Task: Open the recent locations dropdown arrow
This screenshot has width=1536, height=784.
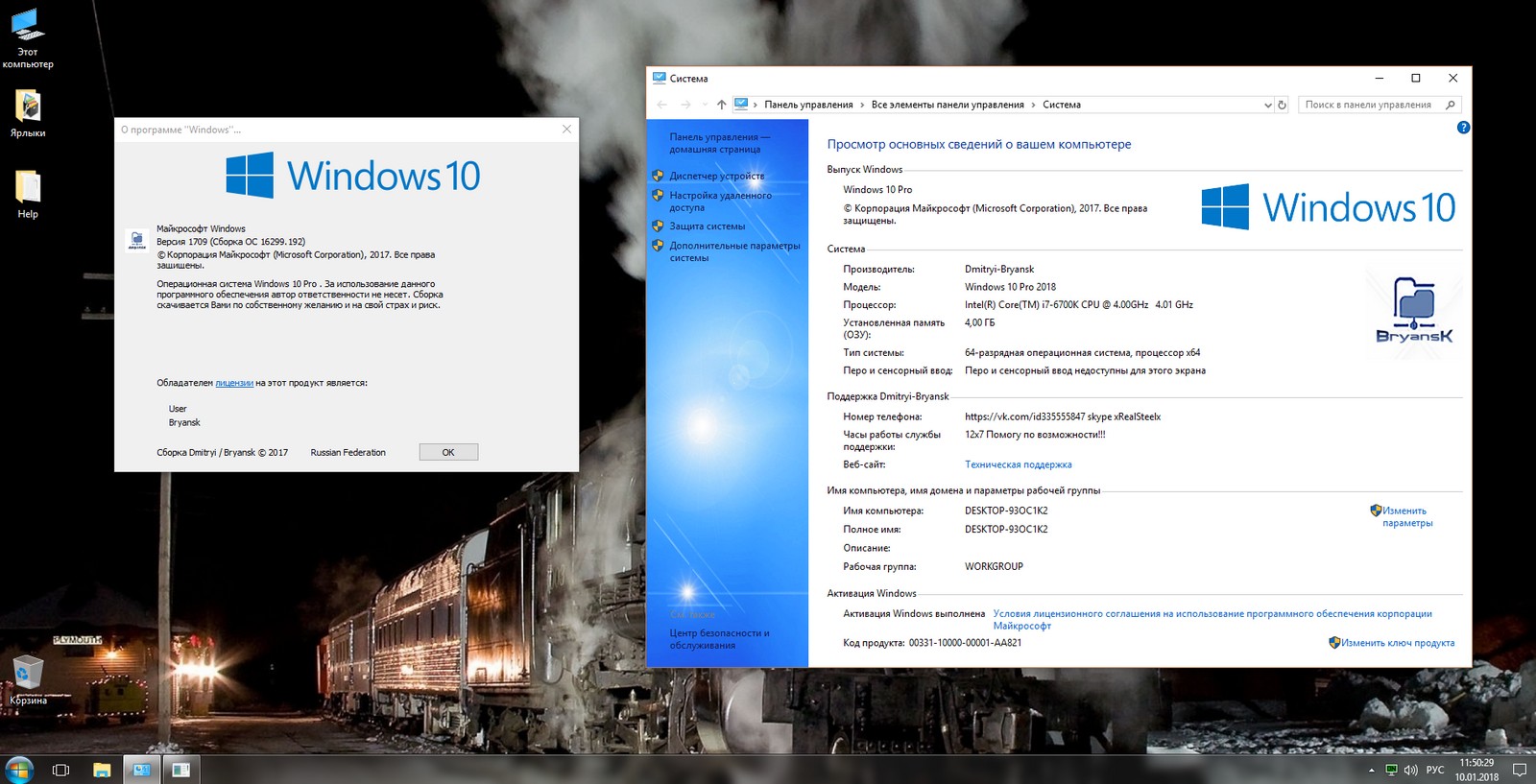Action: (x=705, y=105)
